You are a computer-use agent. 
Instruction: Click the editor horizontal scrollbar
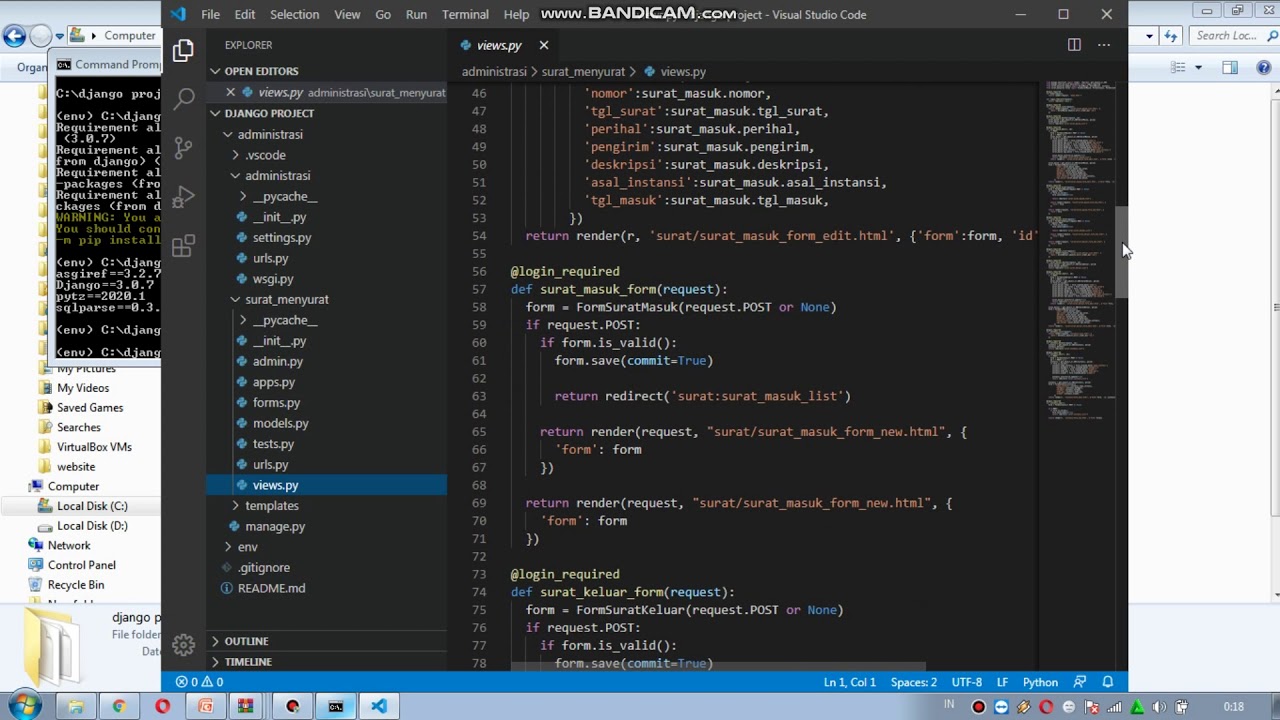(718, 666)
